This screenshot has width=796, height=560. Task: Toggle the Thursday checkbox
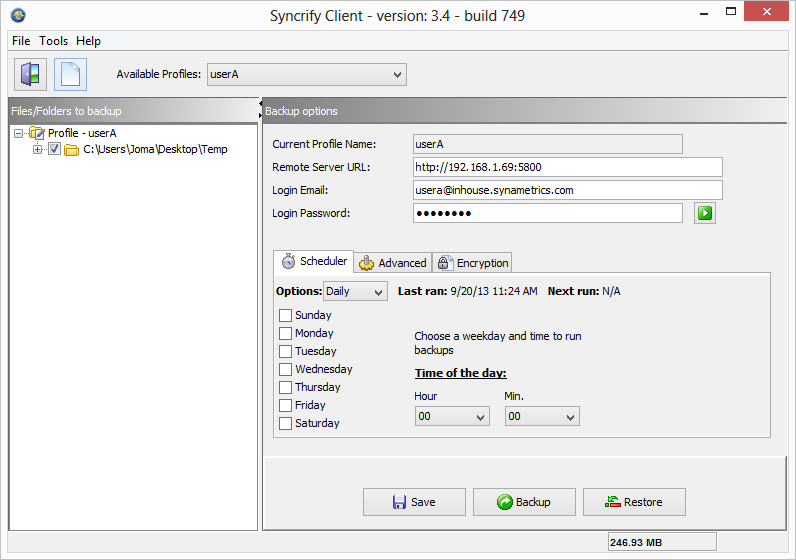[x=285, y=387]
